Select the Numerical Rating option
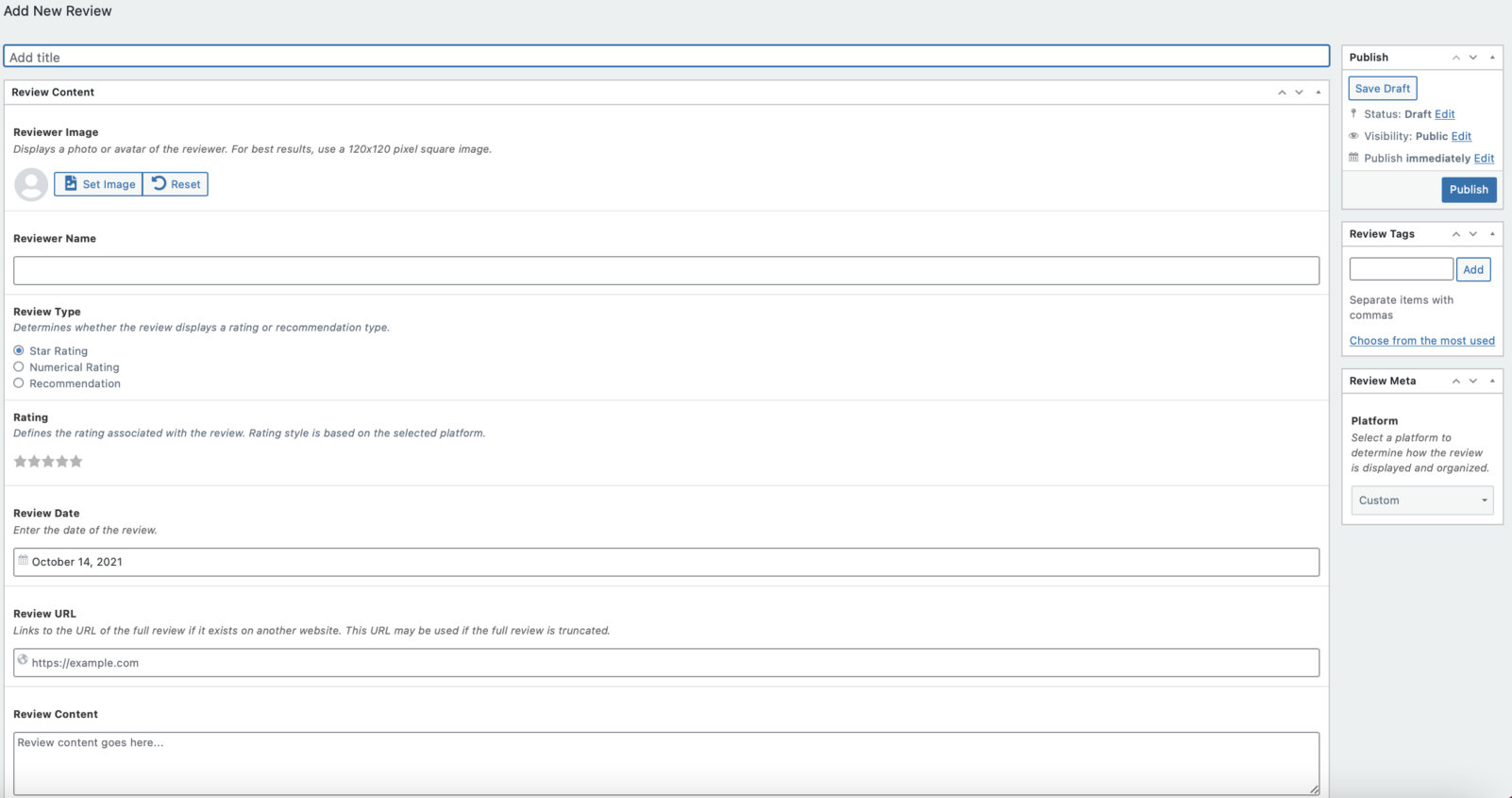1512x798 pixels. tap(19, 367)
